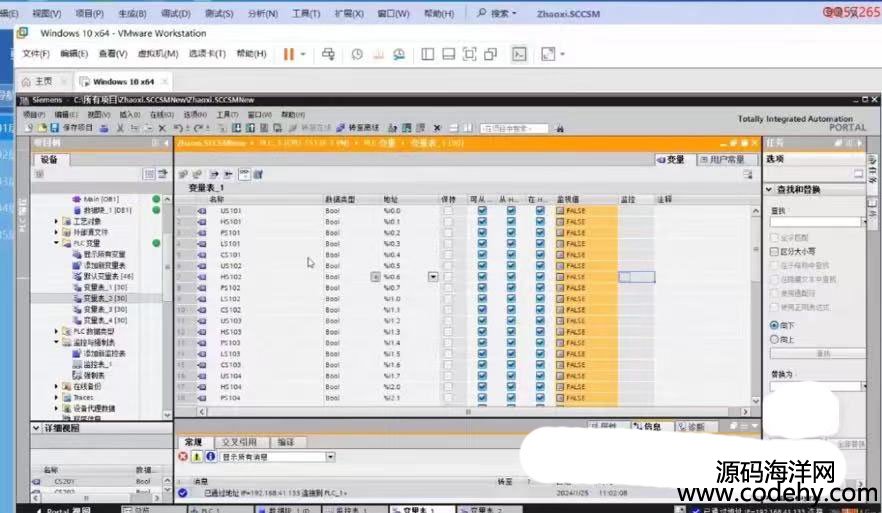Click the undo arrow icon
882x513 pixels.
[178, 128]
